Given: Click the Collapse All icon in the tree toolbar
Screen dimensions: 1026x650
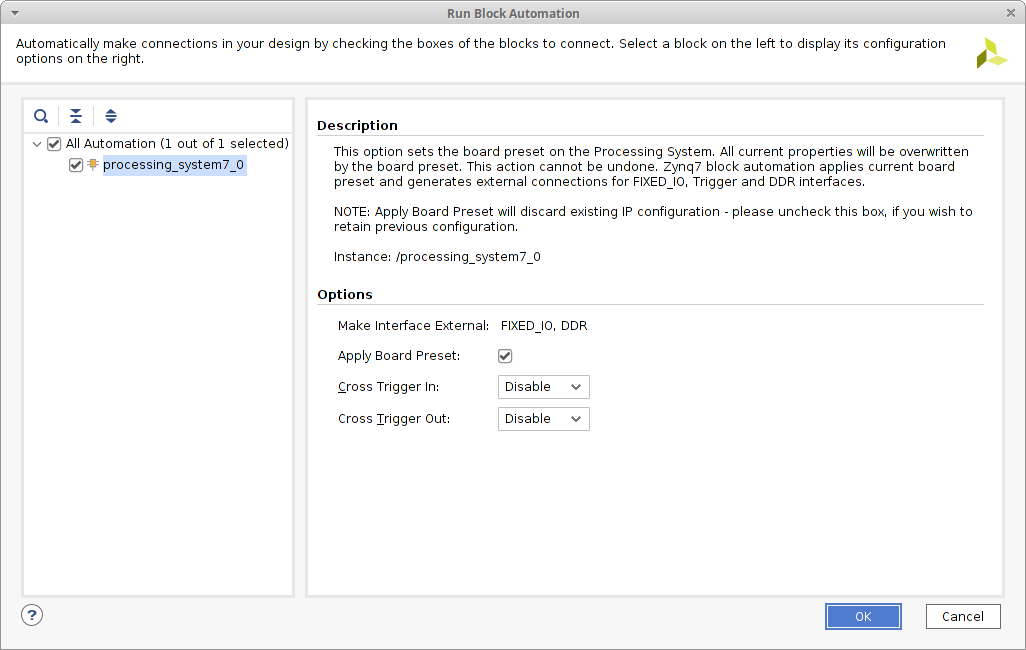Looking at the screenshot, I should point(76,116).
